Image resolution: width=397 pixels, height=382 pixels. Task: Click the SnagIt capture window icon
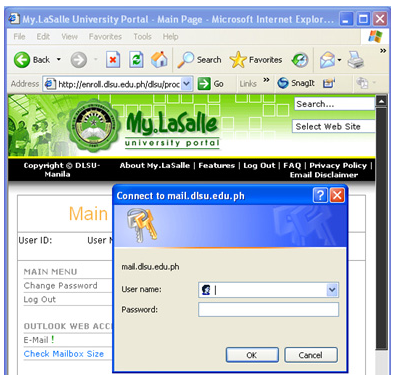point(329,83)
